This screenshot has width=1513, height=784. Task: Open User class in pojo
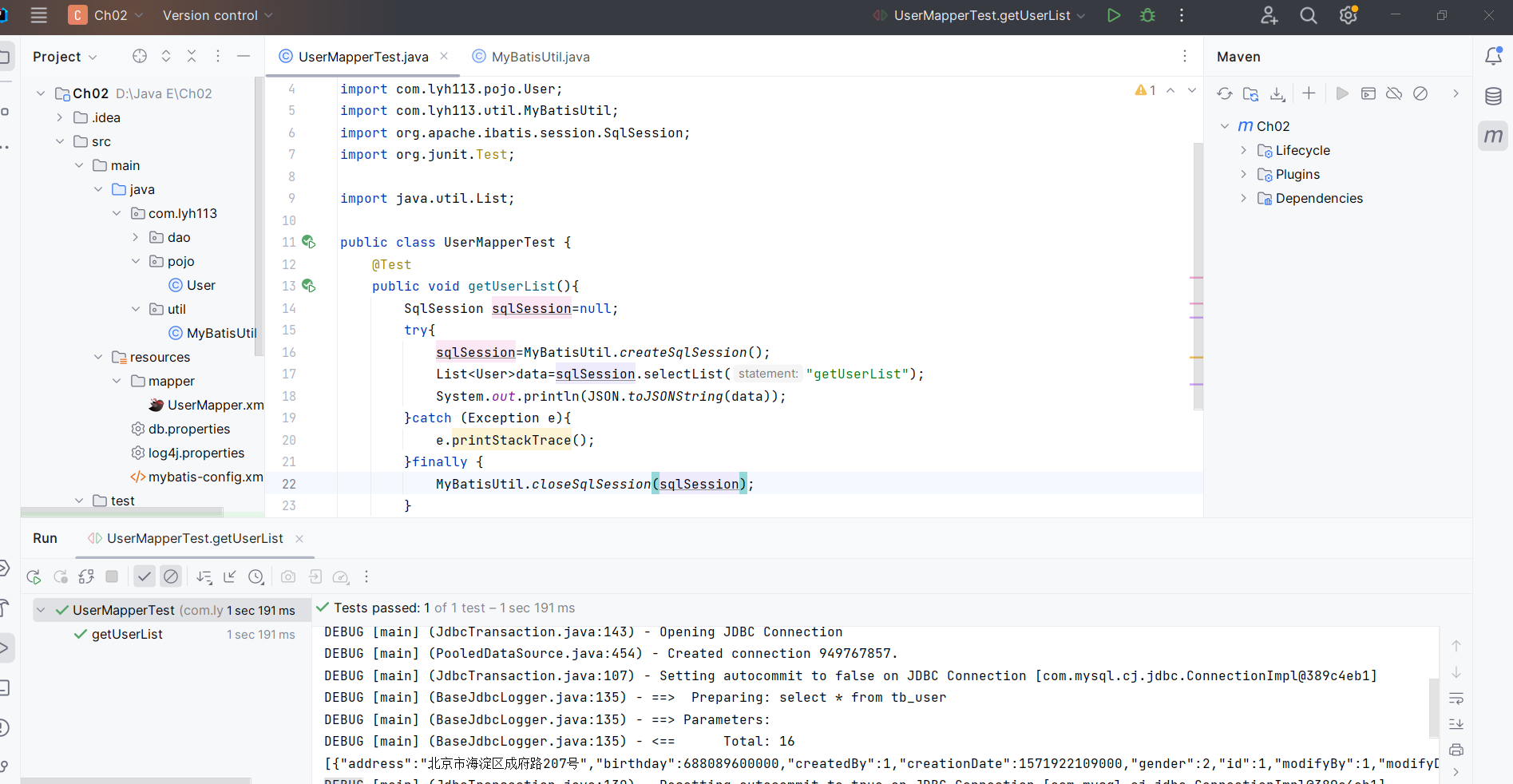192,285
